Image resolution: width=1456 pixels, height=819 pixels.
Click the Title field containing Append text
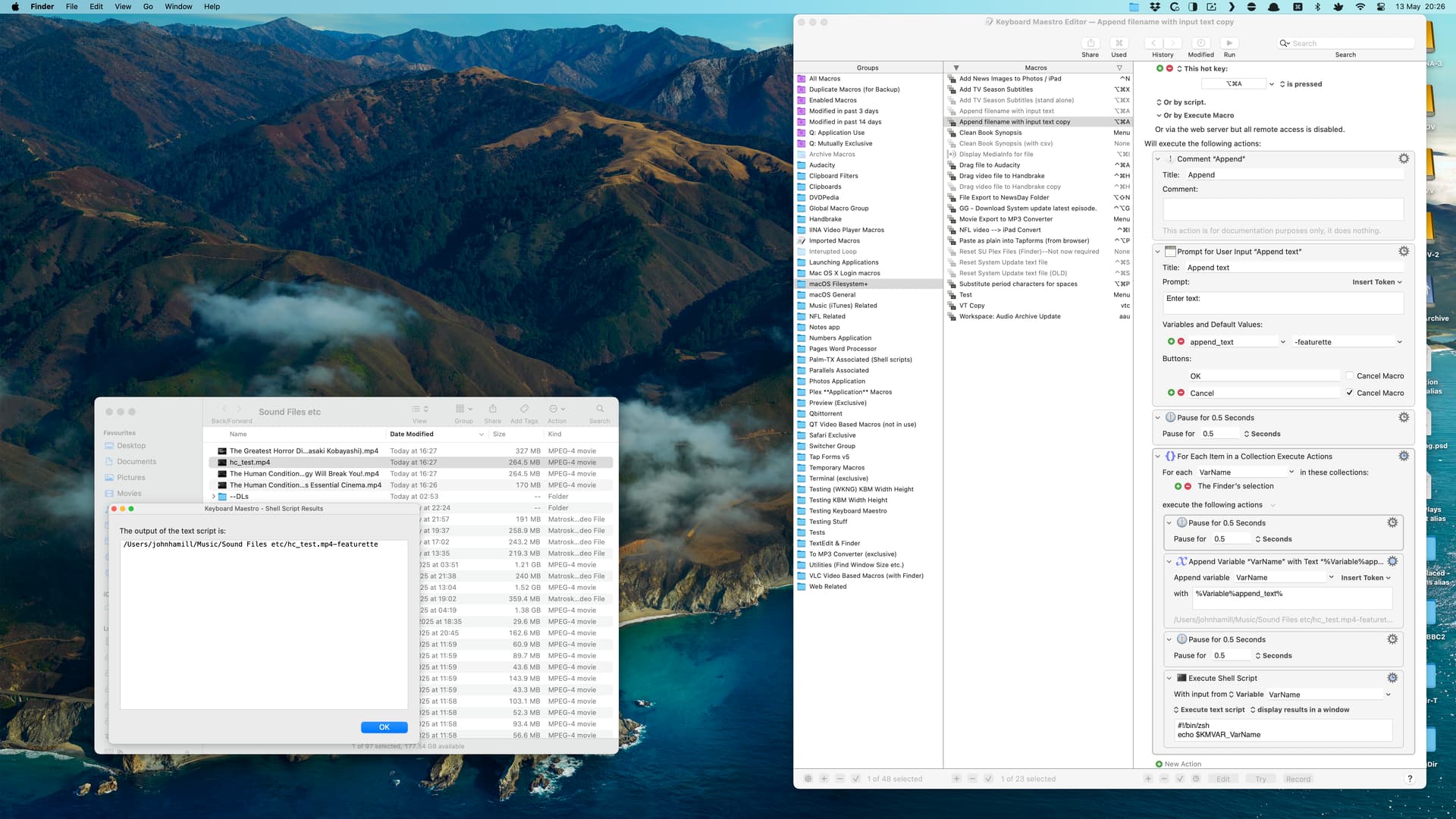point(1294,268)
